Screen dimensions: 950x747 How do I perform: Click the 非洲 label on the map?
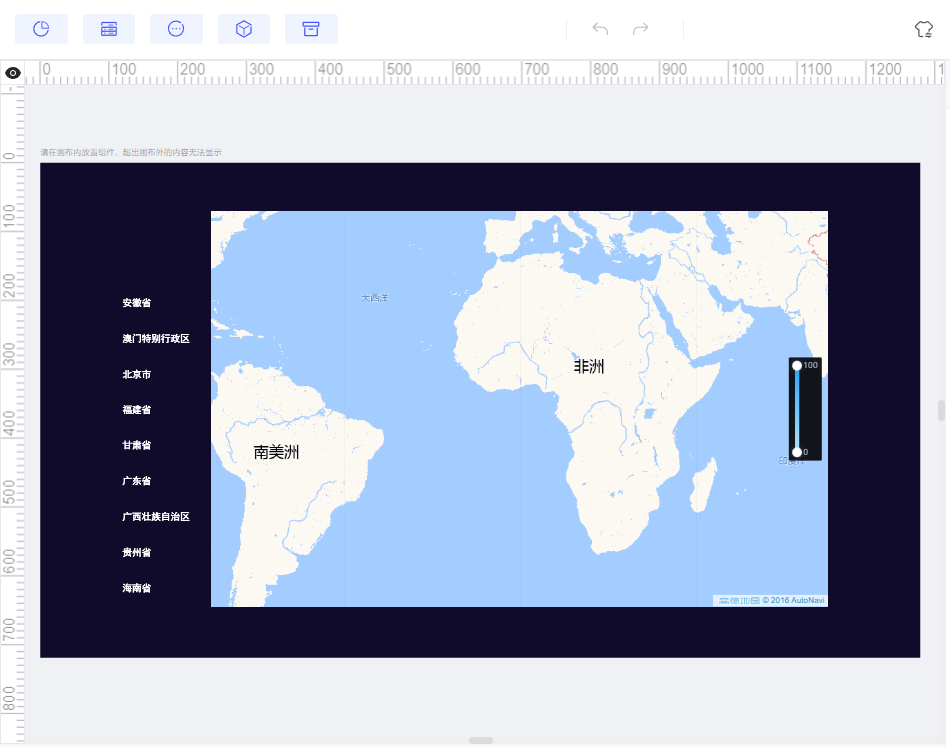point(589,367)
